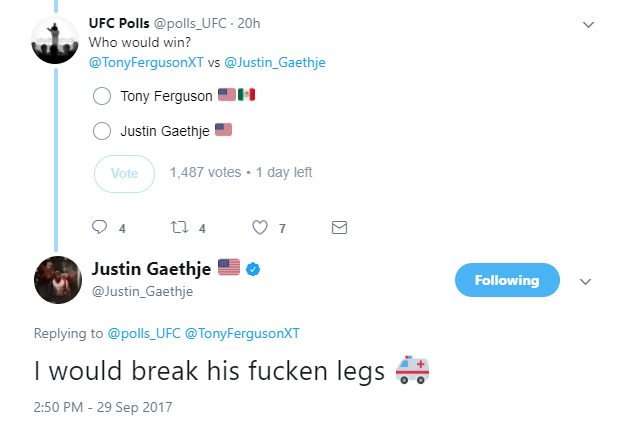Screen dimensions: 628x425
Task: Unfollow Justin Gaethje via Following button
Action: click(x=507, y=281)
